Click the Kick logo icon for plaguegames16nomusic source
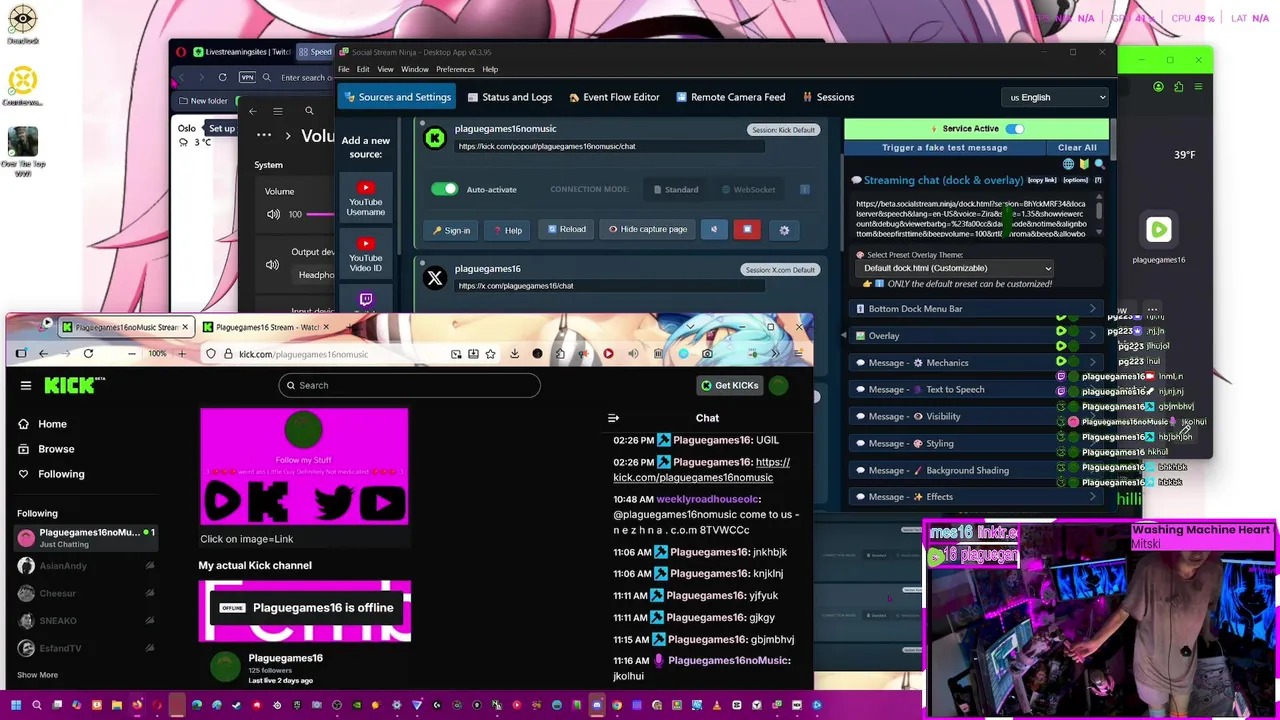 click(435, 138)
